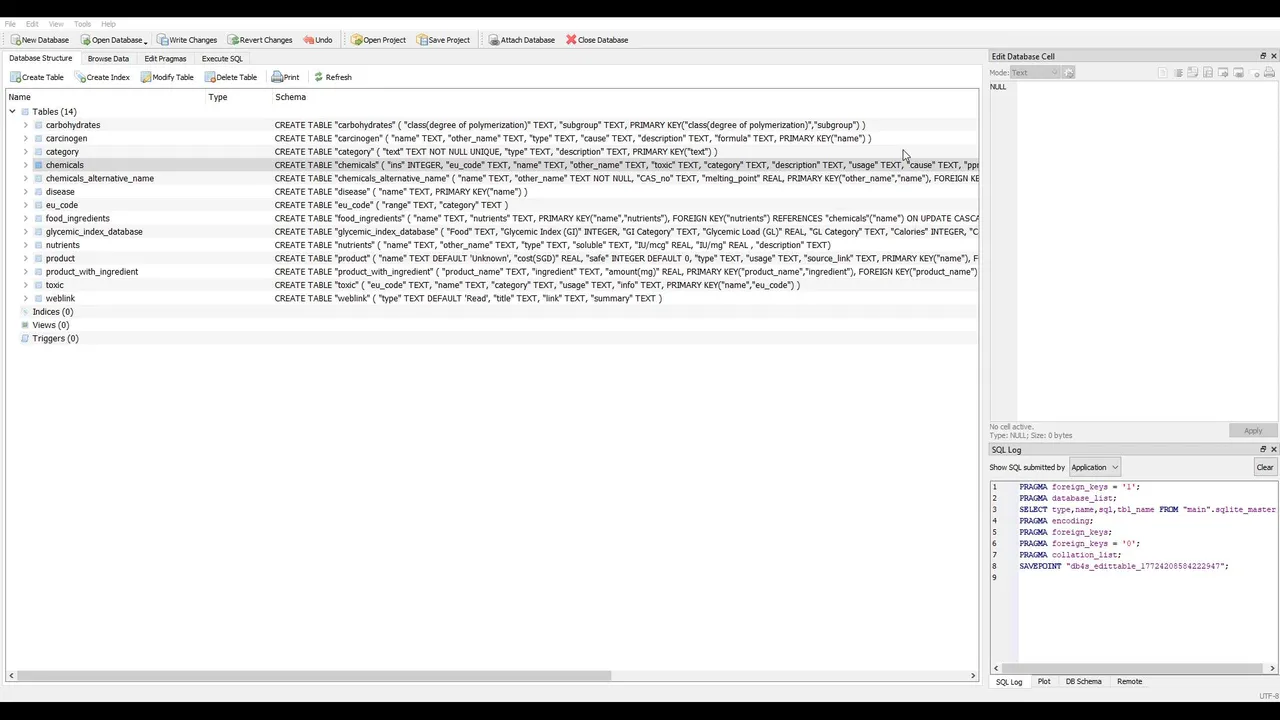Click the Open Project button
This screenshot has height=720, width=1280.
(378, 40)
